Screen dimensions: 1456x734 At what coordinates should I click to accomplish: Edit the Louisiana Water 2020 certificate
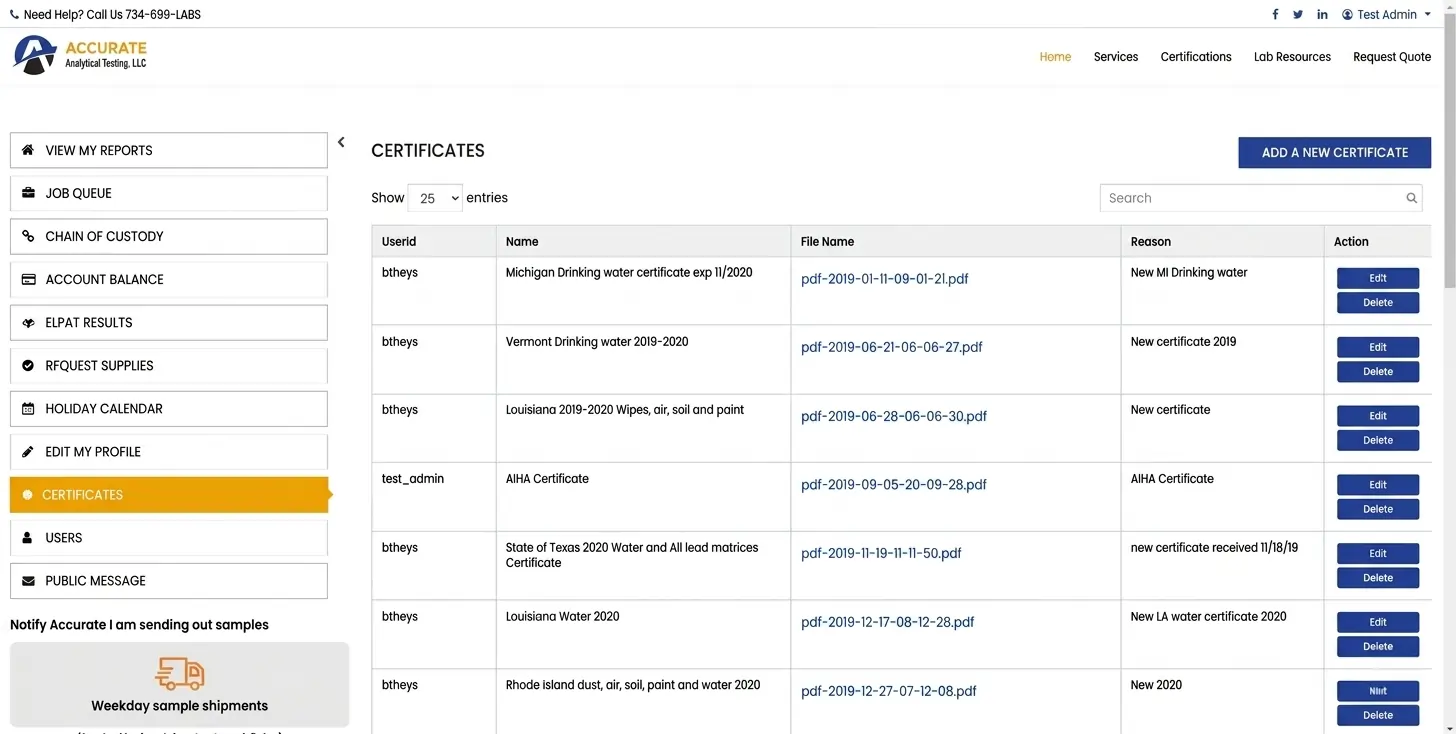coord(1378,622)
